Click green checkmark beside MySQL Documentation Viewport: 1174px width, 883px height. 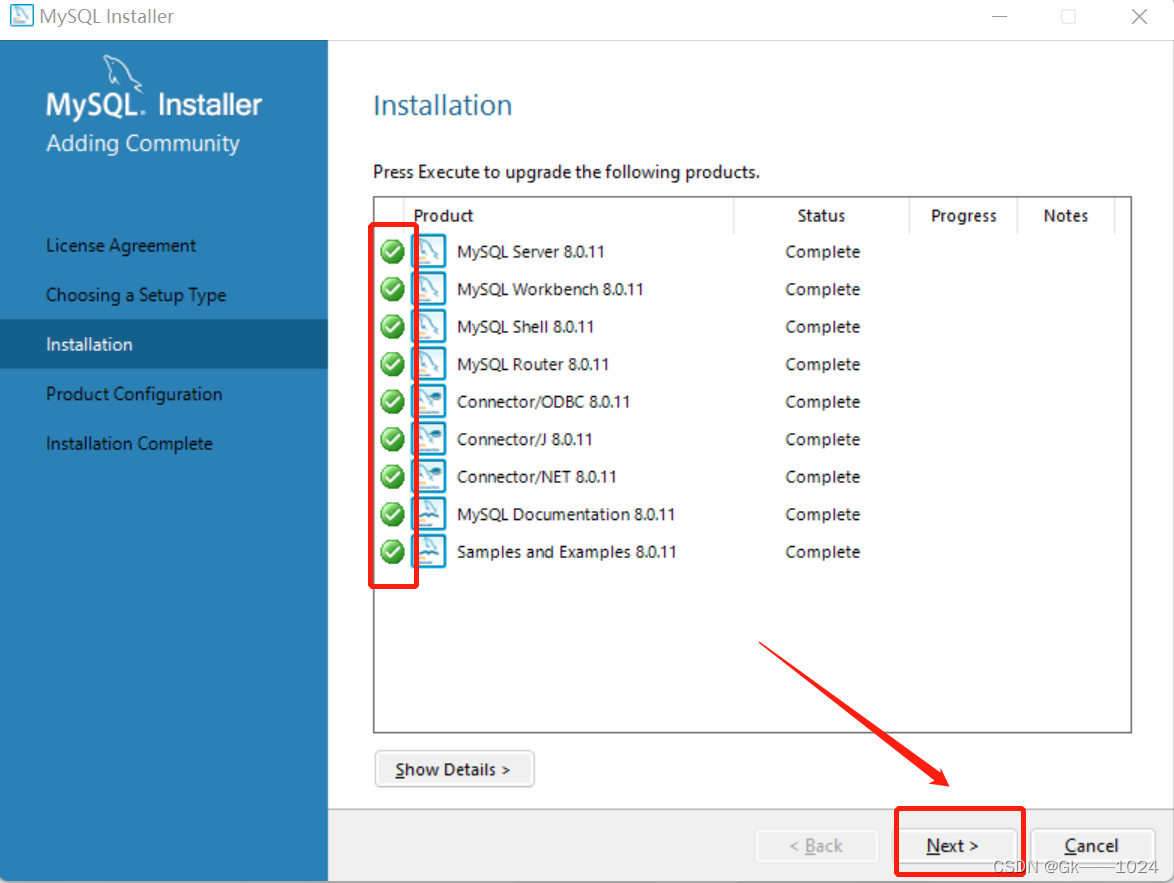coord(392,514)
